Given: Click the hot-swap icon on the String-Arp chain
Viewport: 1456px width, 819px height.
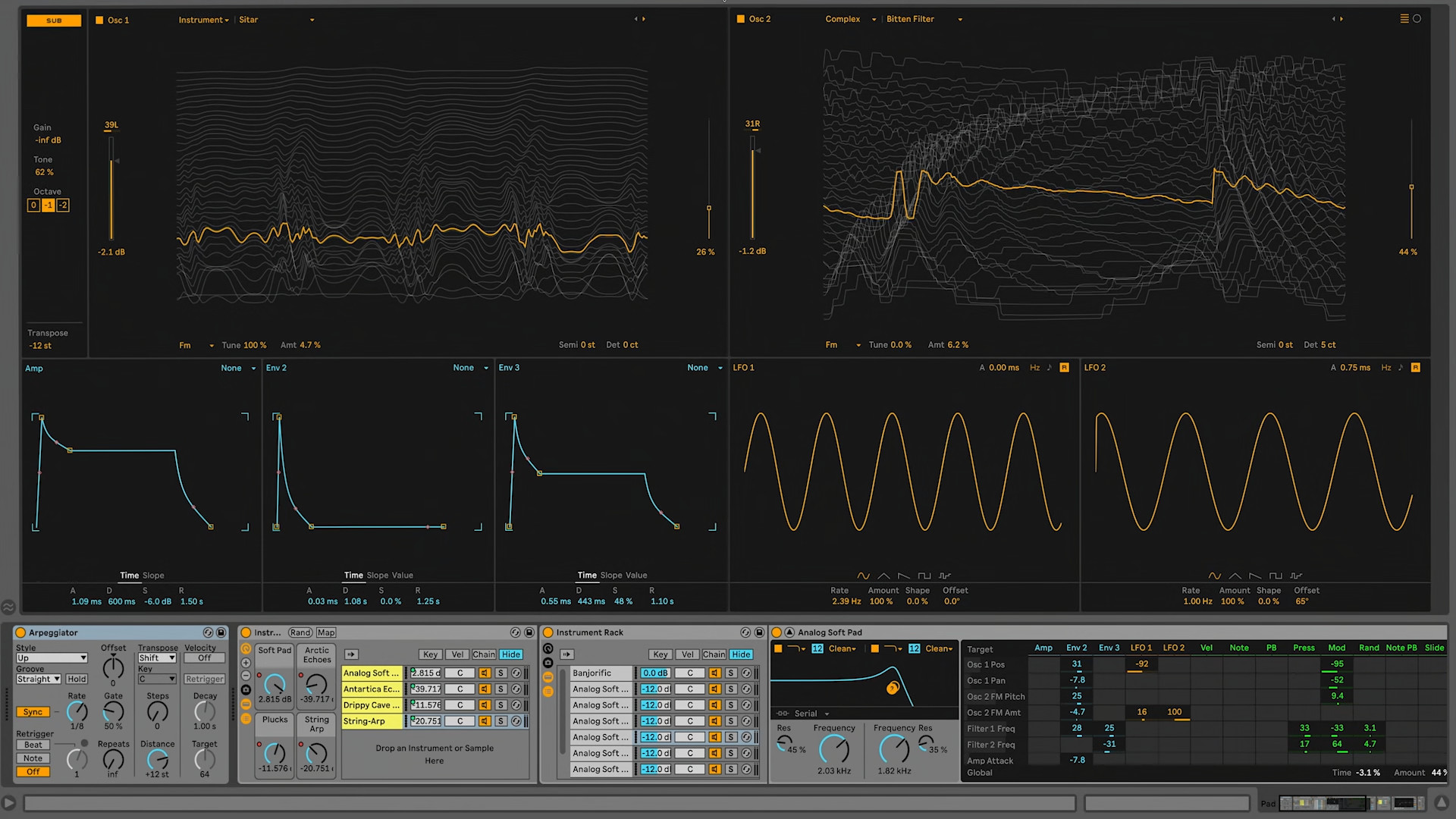Looking at the screenshot, I should tap(516, 720).
